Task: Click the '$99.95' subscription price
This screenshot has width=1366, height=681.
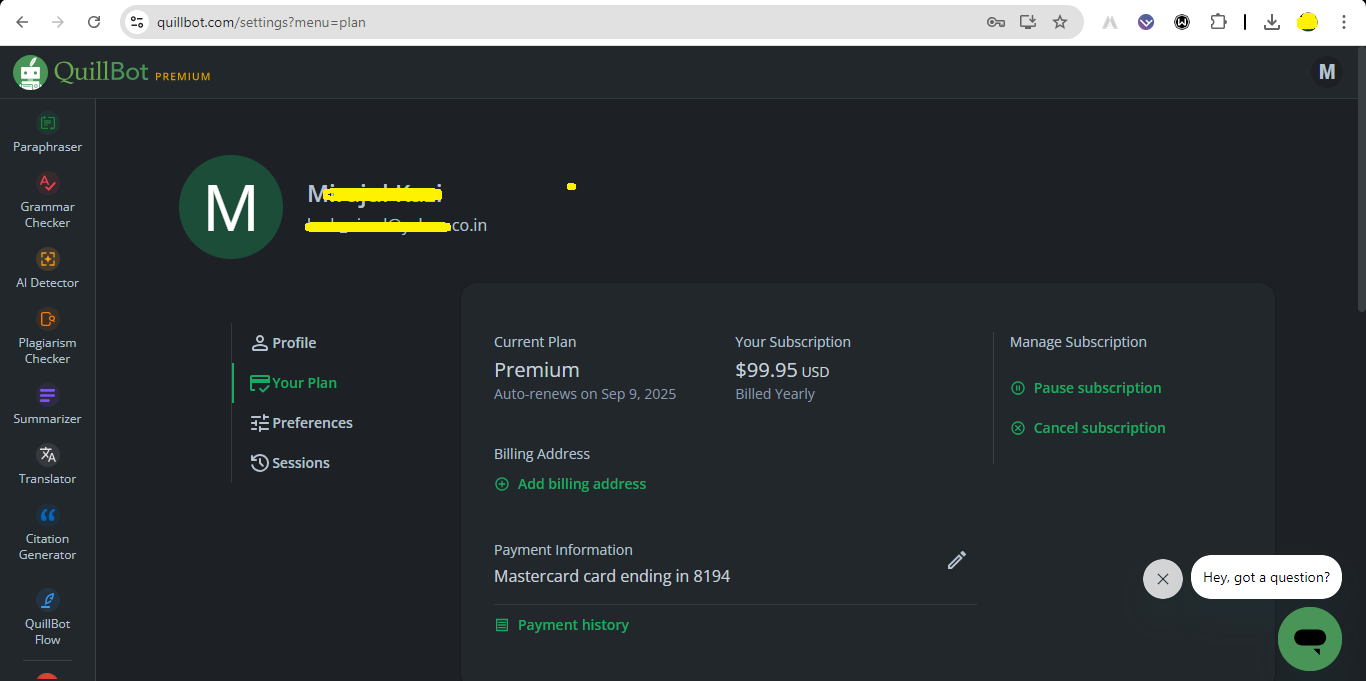Action: pyautogui.click(x=766, y=370)
